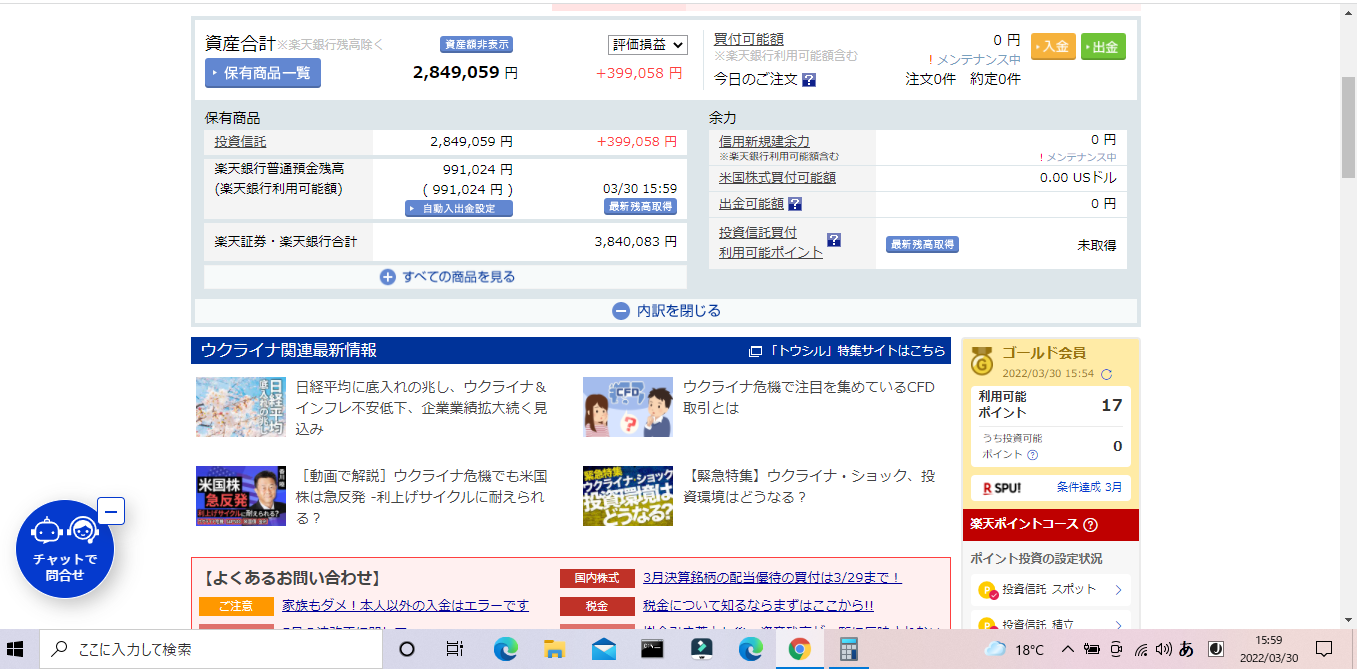
Task: Open 「トウシル」特集サイトはこちら link
Action: 847,351
